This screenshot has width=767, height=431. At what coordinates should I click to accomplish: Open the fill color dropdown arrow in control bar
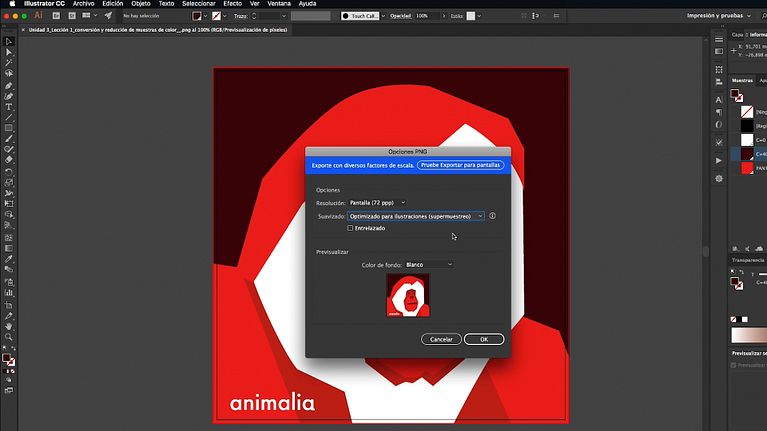pyautogui.click(x=205, y=16)
